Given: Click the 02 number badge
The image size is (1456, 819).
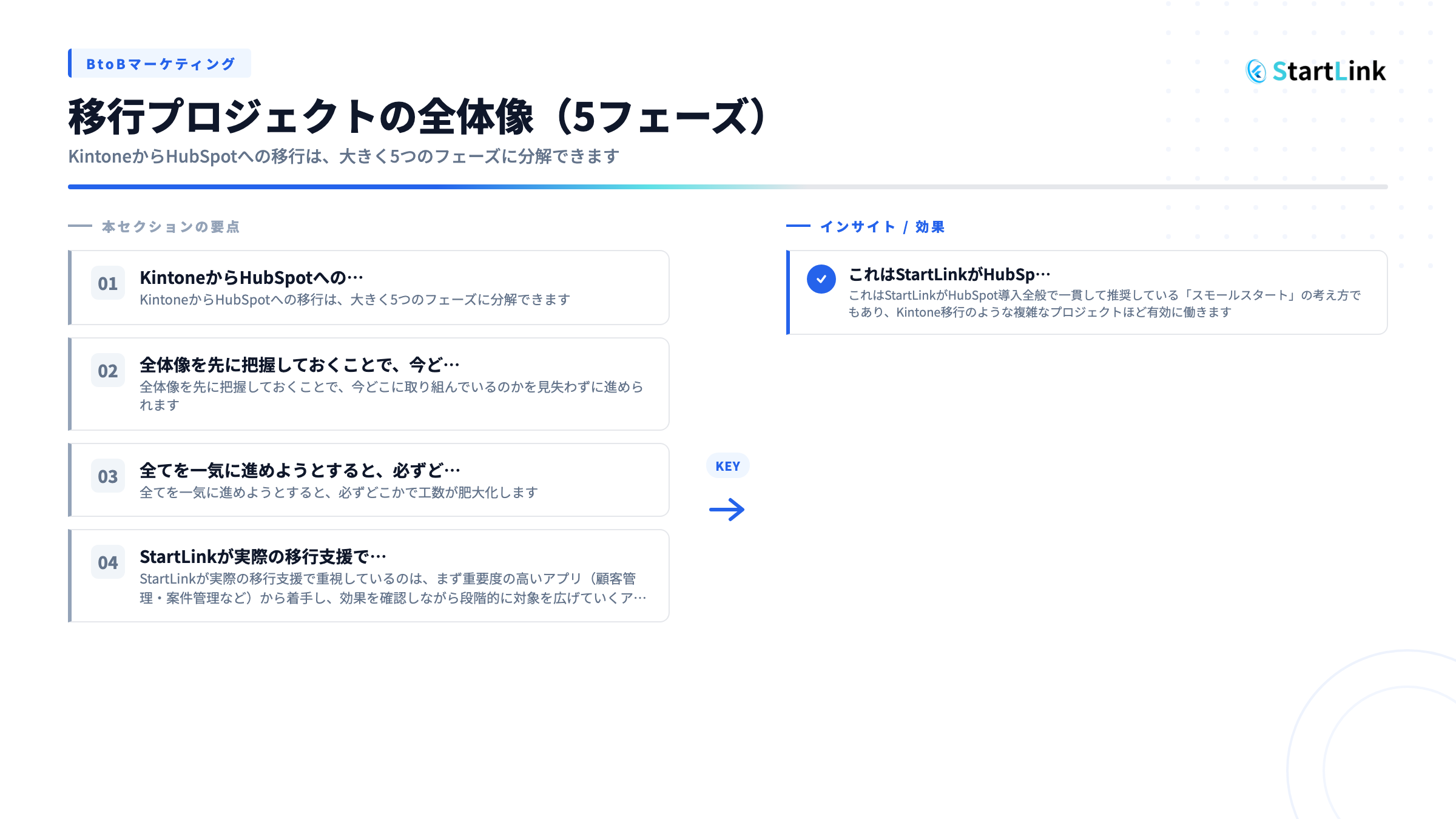Looking at the screenshot, I should [108, 371].
